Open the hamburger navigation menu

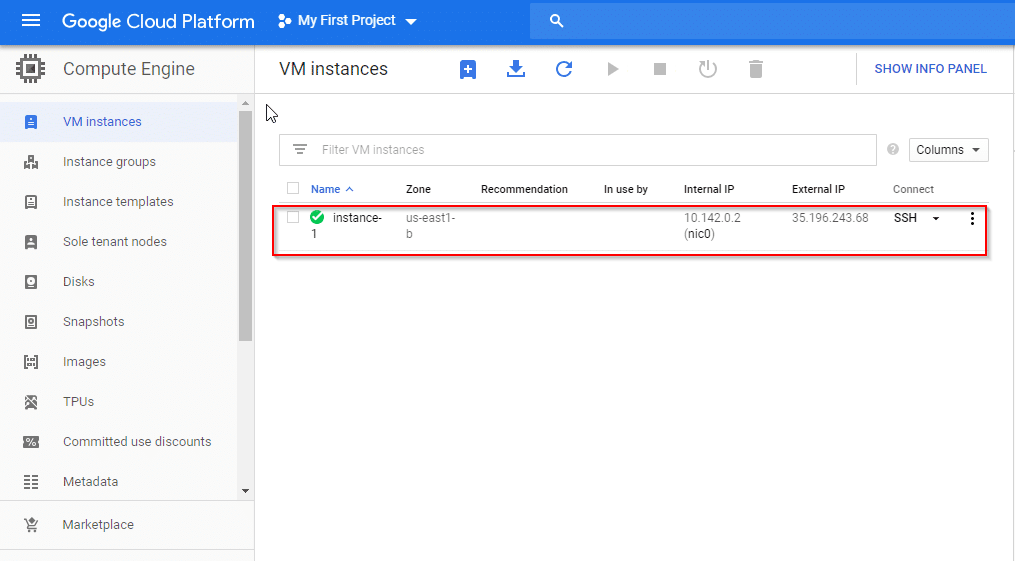click(x=30, y=21)
